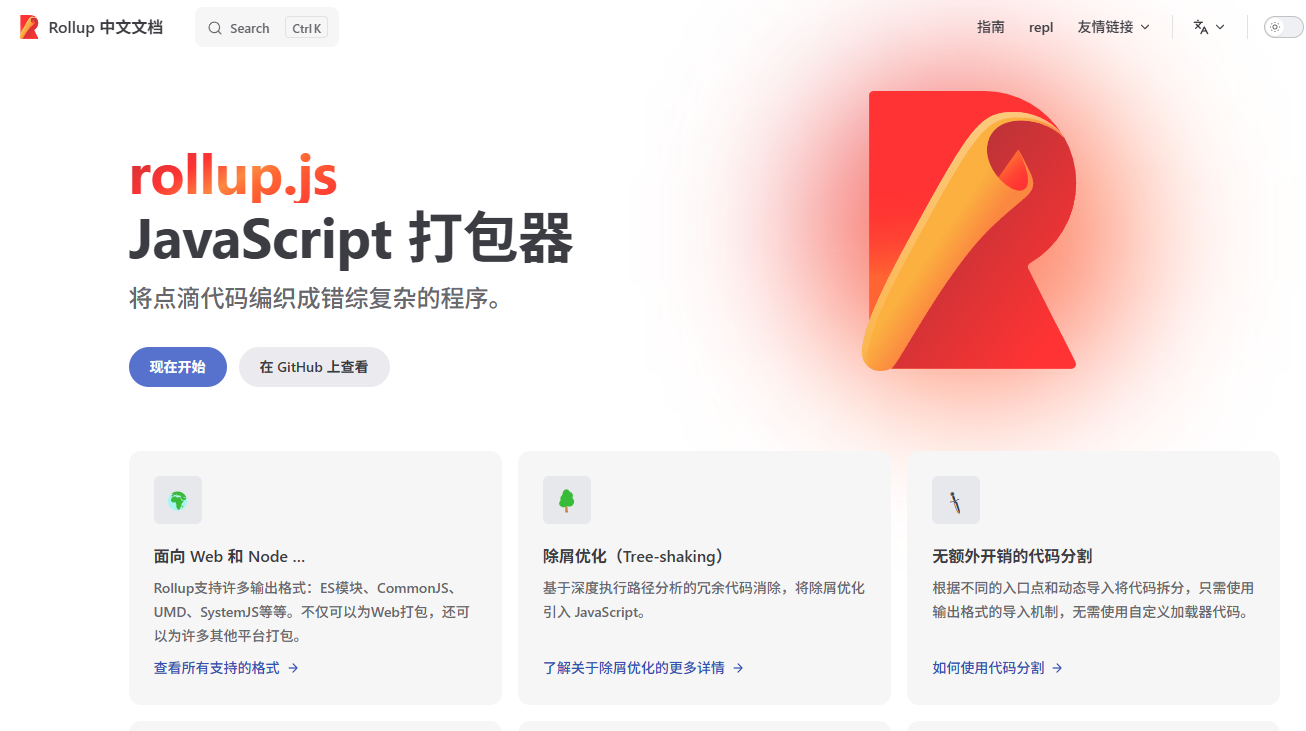Click the globe icon on the Web 和 Node card
This screenshot has width=1306, height=731.
coord(177,499)
